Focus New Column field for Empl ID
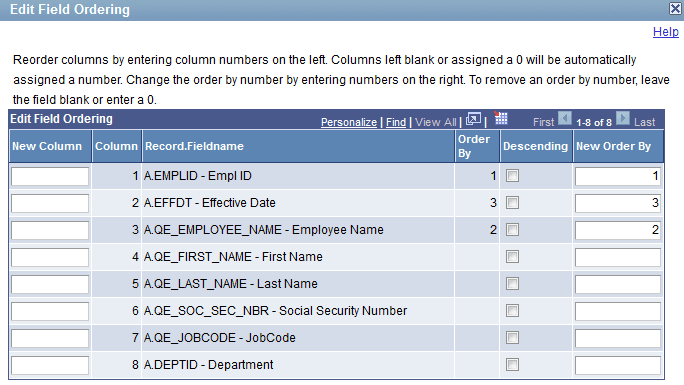 click(50, 176)
